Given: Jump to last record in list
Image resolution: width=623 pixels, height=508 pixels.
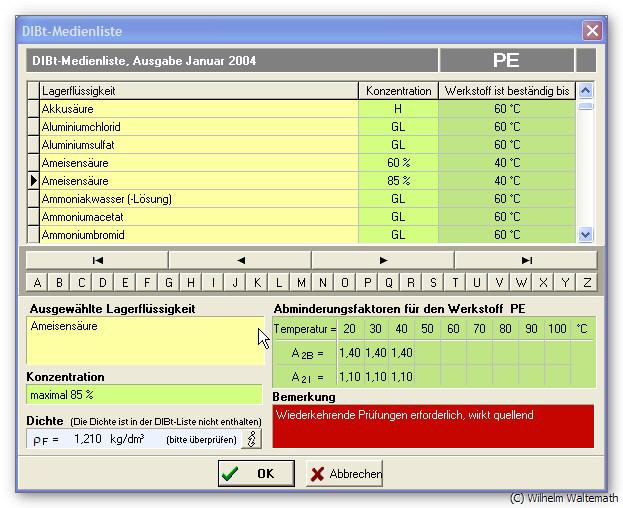Looking at the screenshot, I should click(526, 260).
